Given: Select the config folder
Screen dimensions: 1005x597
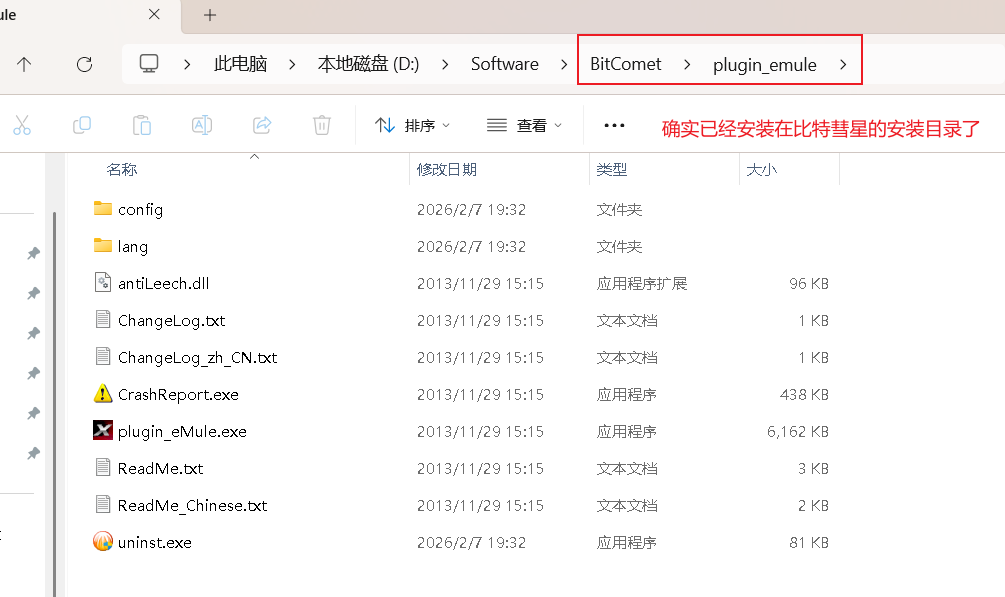Looking at the screenshot, I should pos(140,210).
